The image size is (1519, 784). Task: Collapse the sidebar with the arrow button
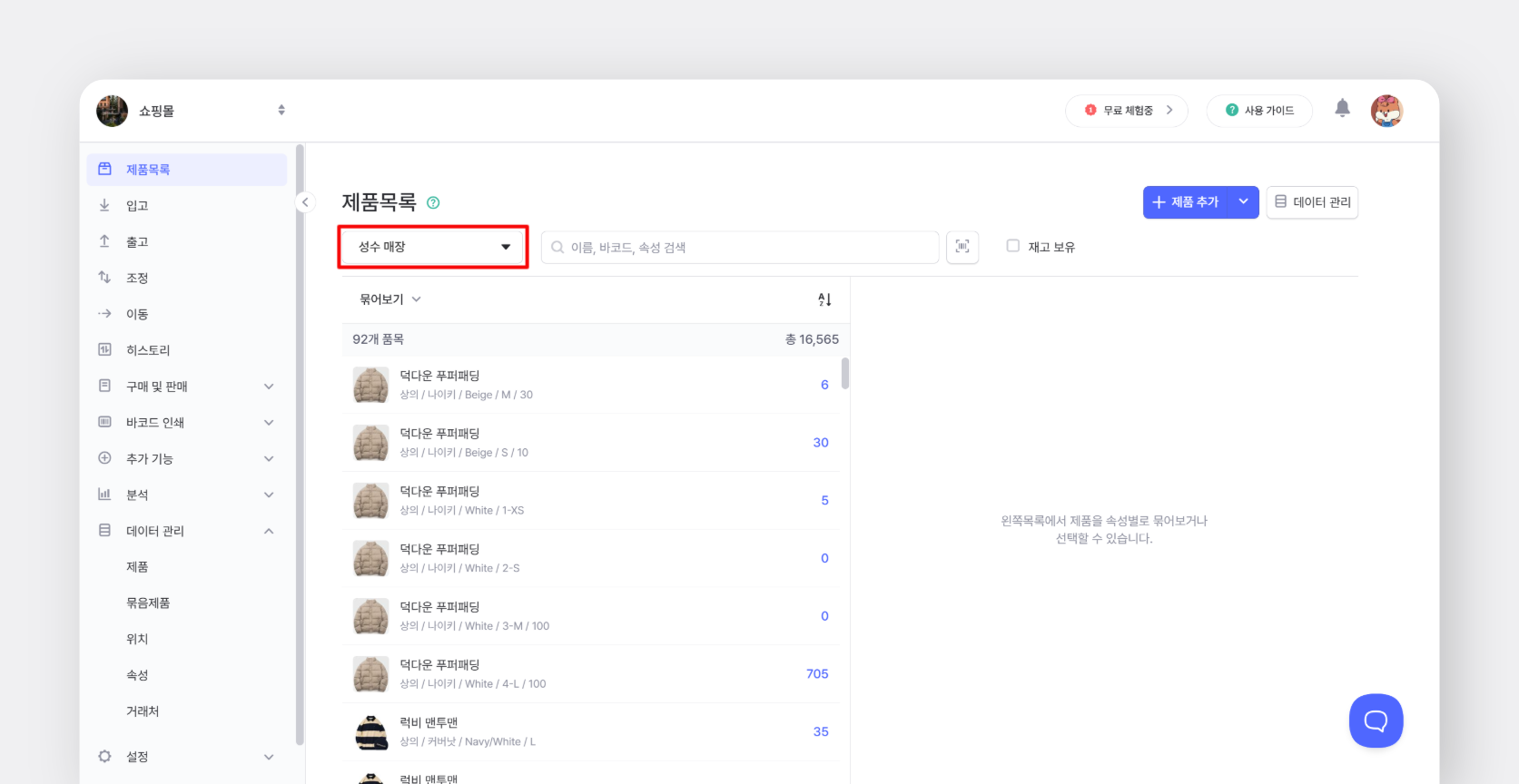click(305, 202)
